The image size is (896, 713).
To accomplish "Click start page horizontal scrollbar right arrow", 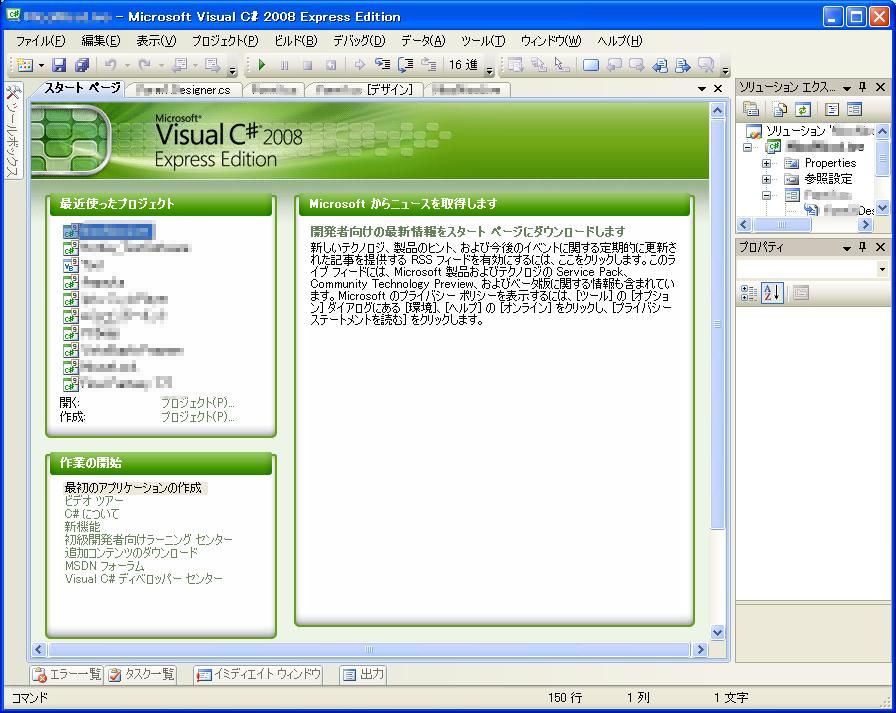I will click(700, 650).
